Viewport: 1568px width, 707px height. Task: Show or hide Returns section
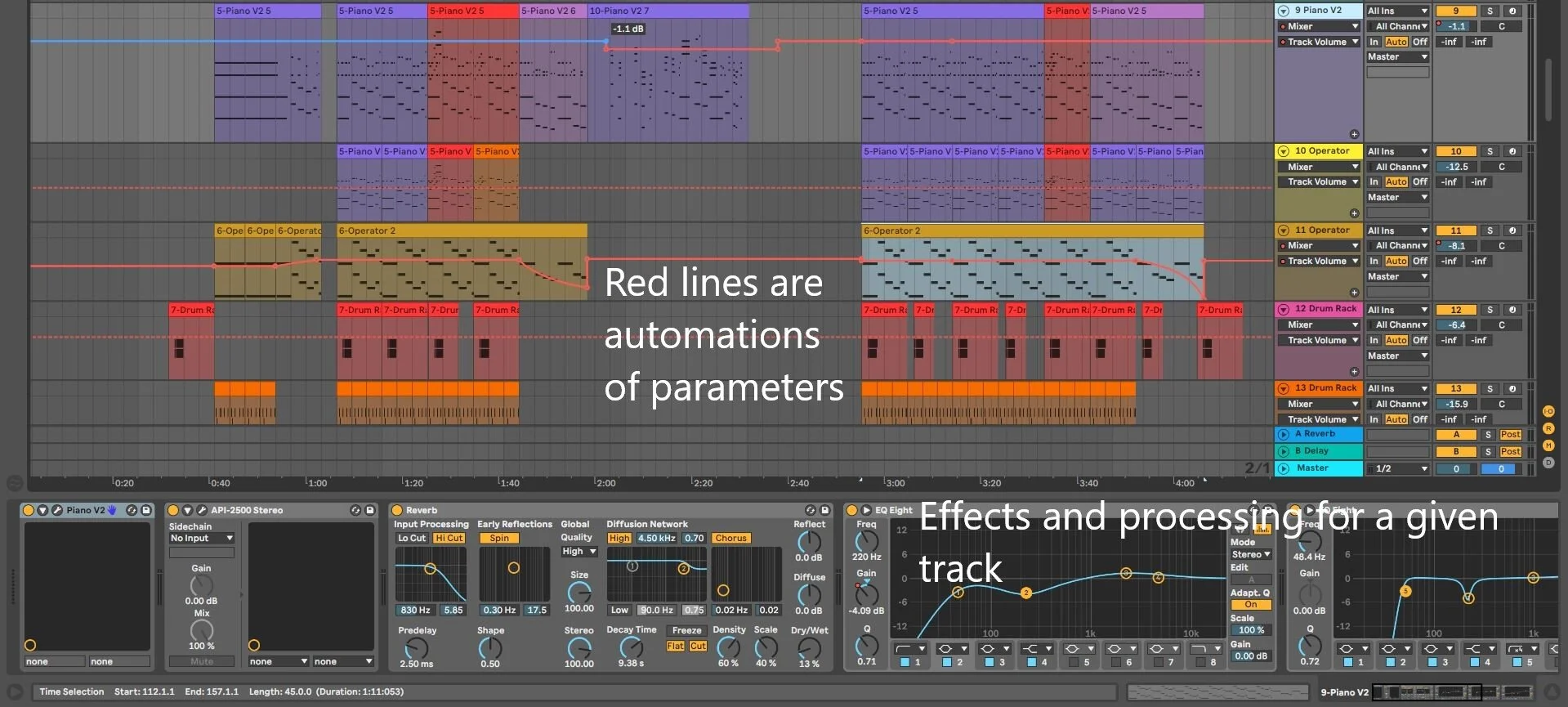click(1548, 428)
